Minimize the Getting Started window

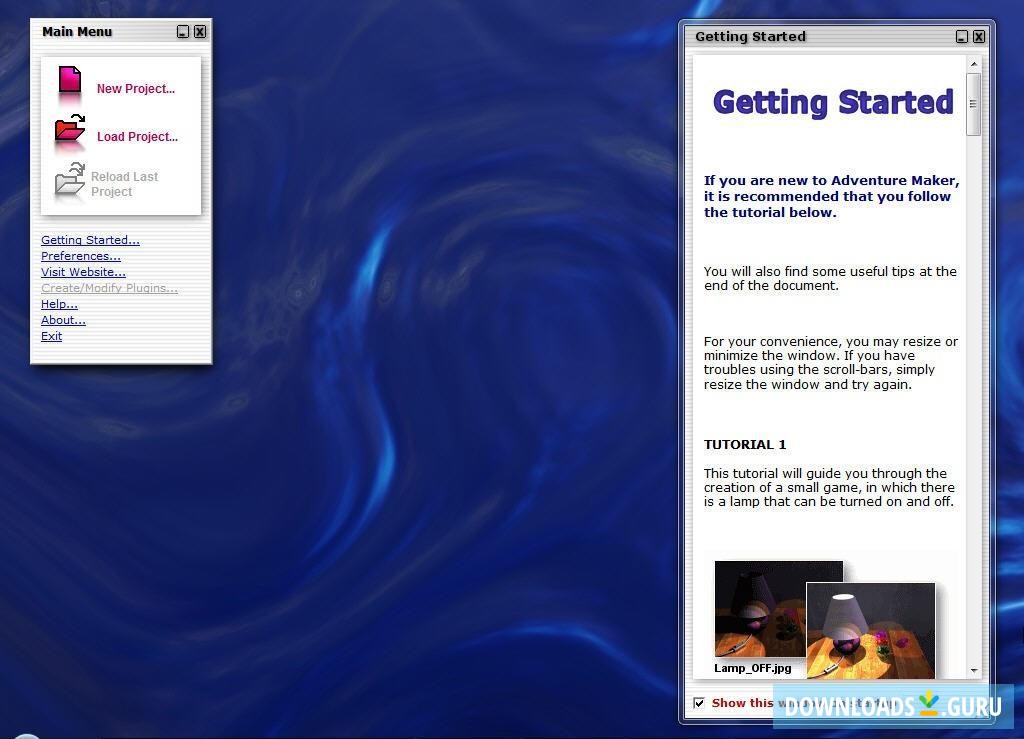(x=961, y=37)
